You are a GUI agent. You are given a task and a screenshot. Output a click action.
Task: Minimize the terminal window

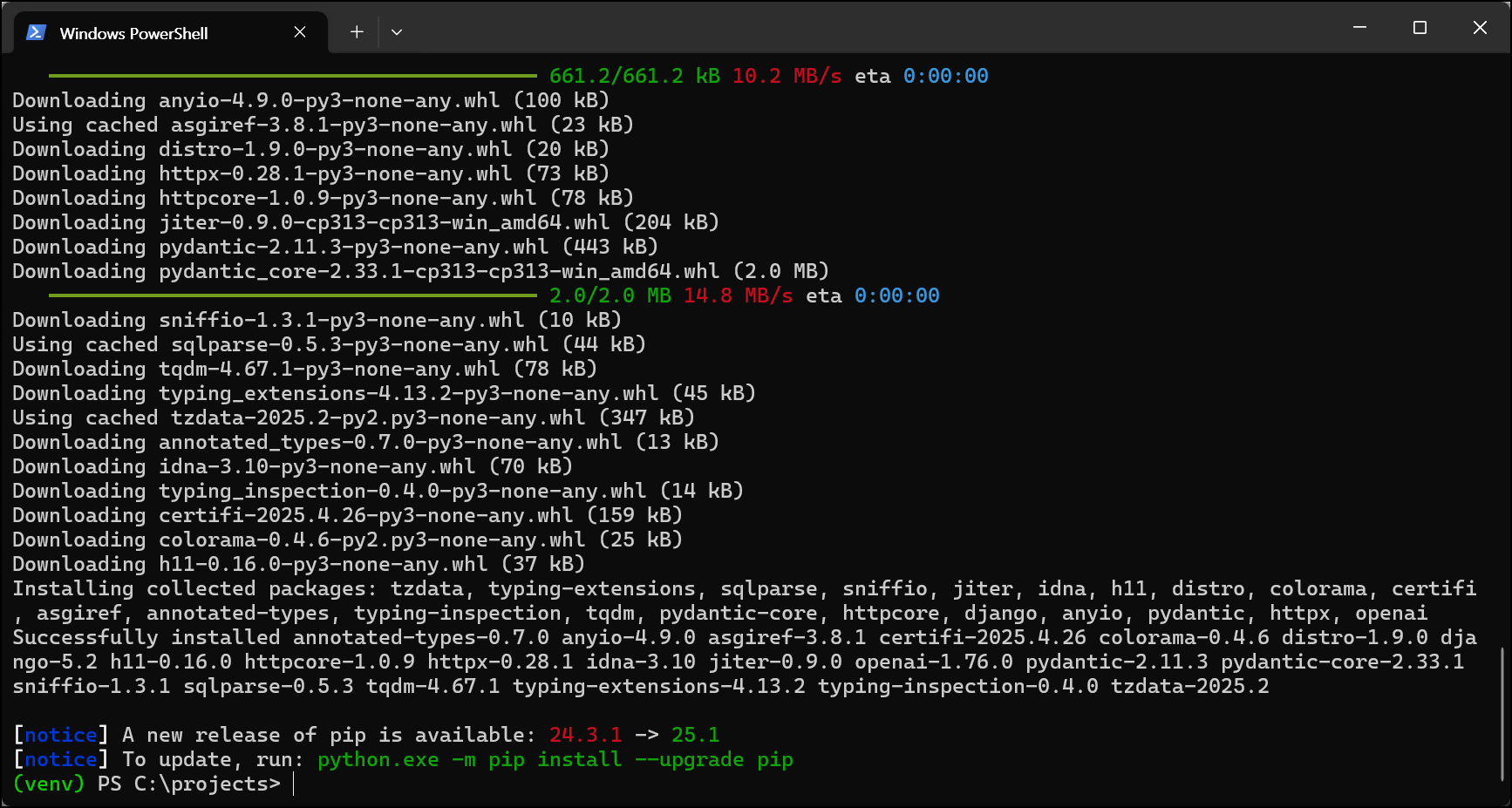tap(1359, 28)
